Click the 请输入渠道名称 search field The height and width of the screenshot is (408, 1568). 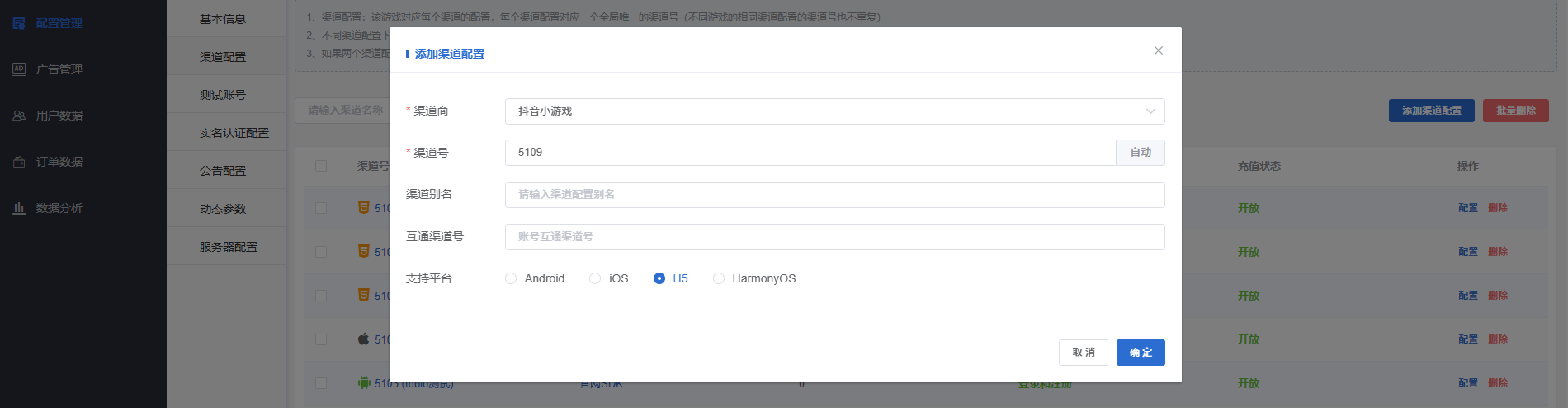tap(342, 110)
